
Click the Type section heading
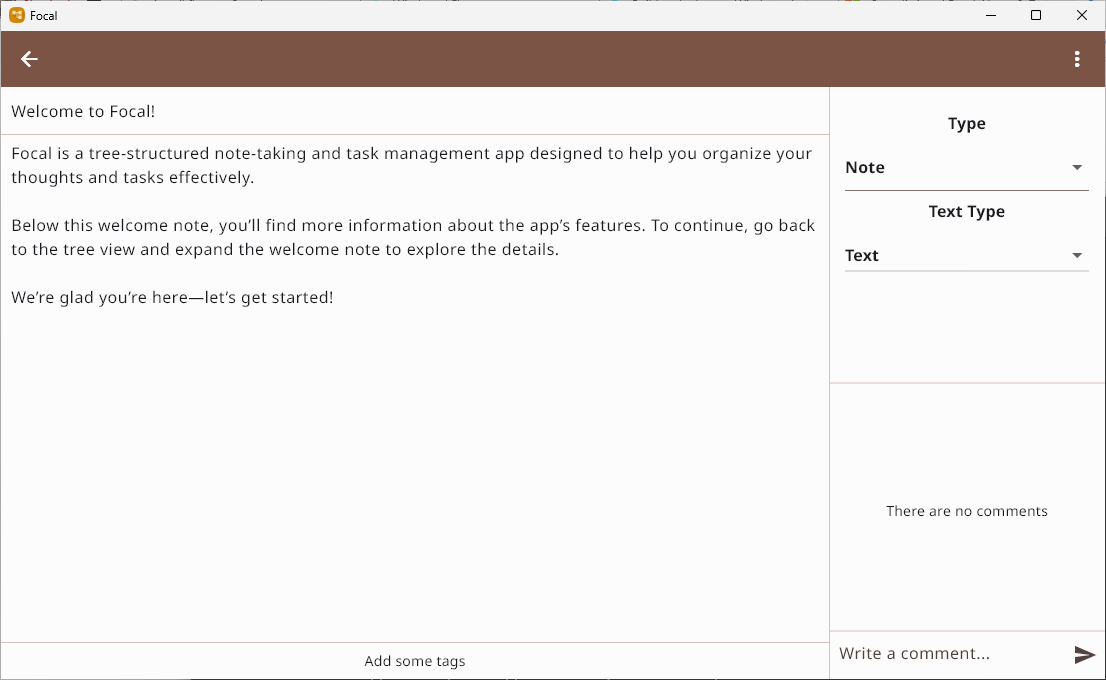tap(966, 123)
